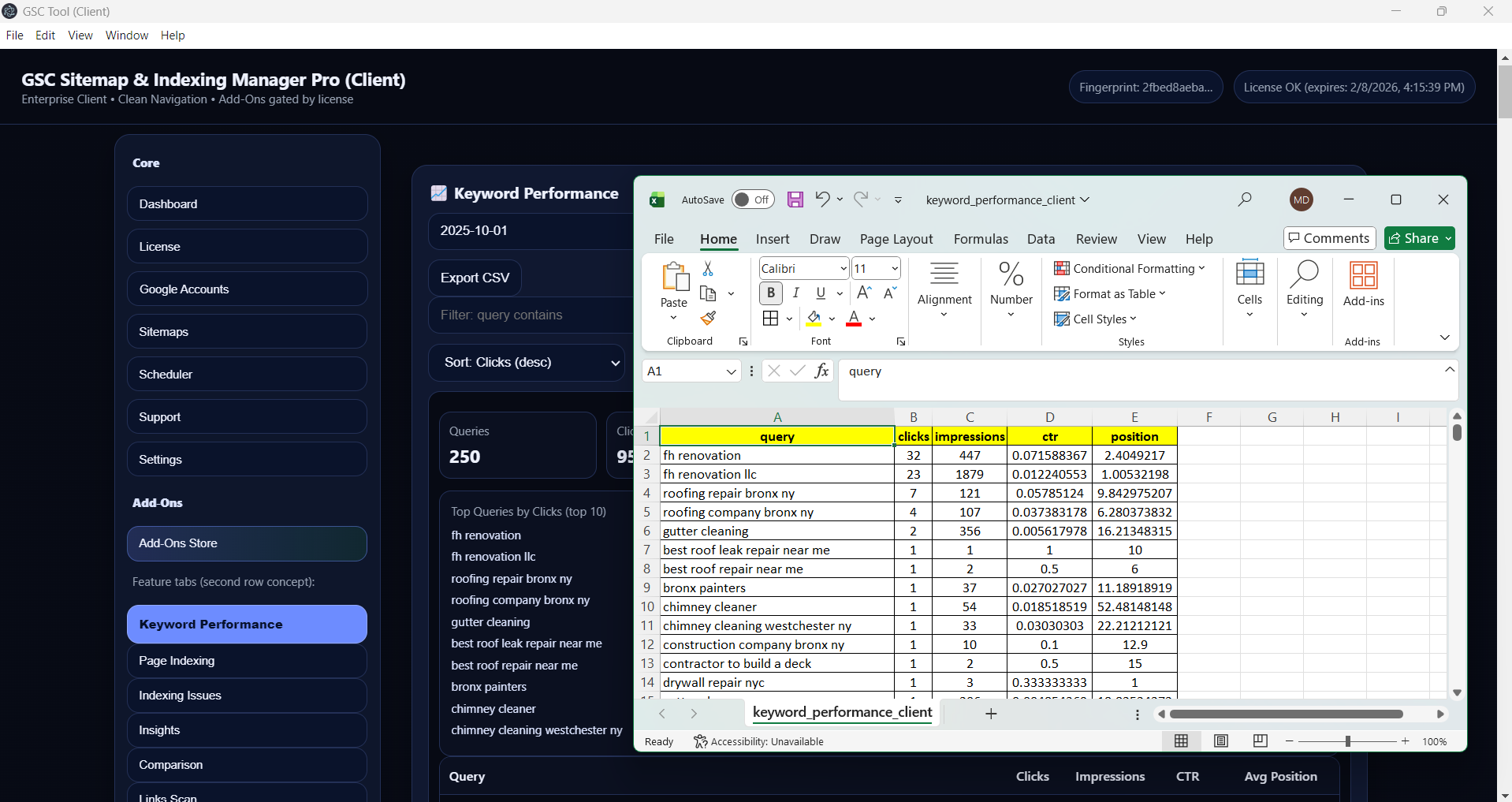The image size is (1512, 802).
Task: Open the Formulas ribbon tab
Action: [980, 239]
